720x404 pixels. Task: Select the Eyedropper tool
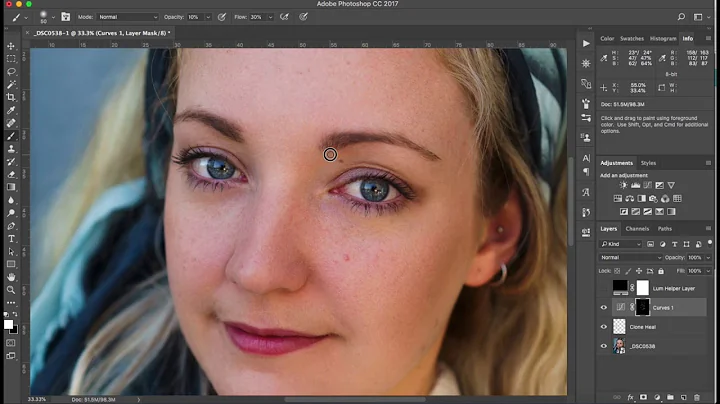point(11,110)
